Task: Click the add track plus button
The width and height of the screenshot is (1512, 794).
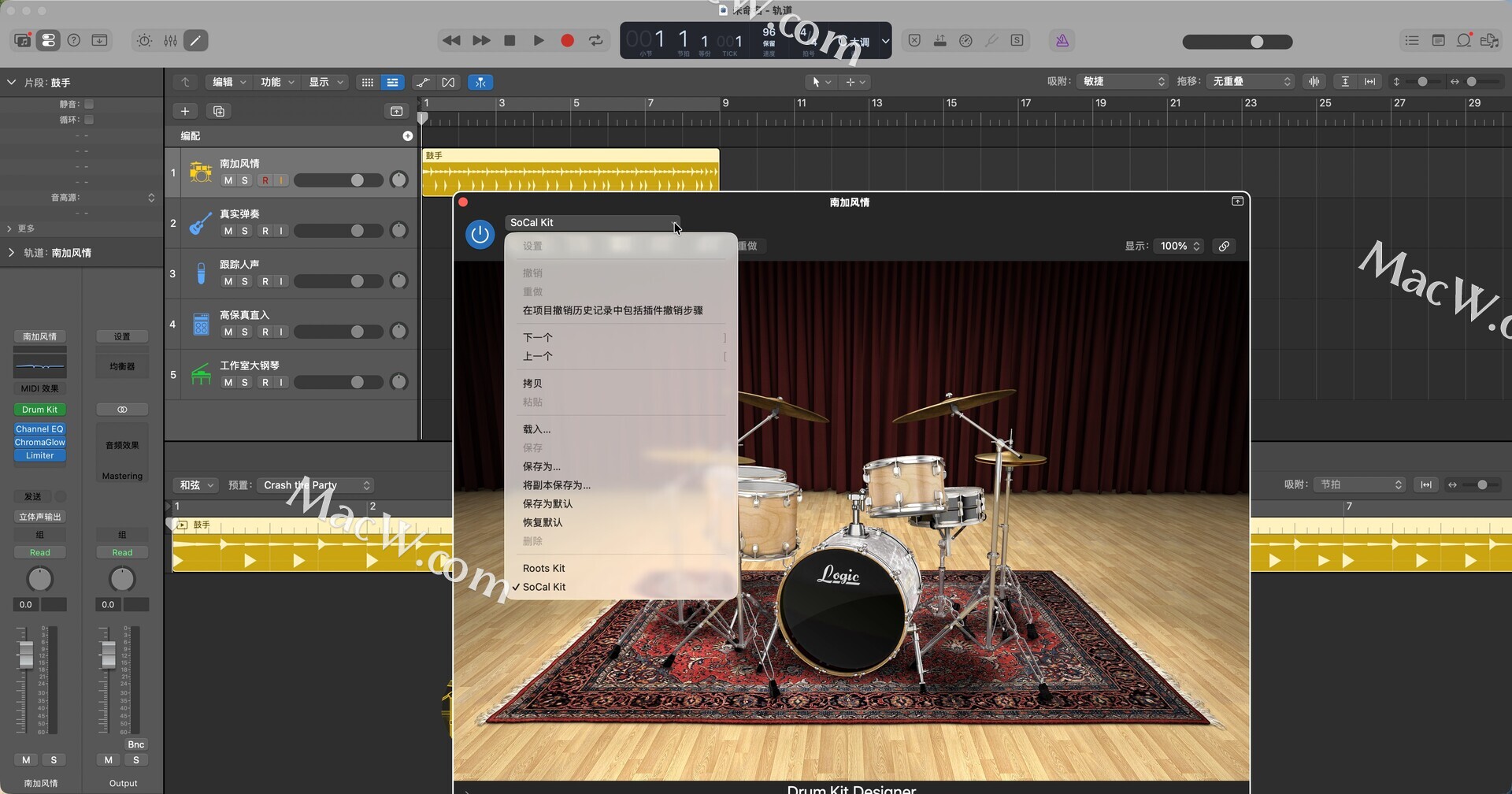Action: [185, 112]
